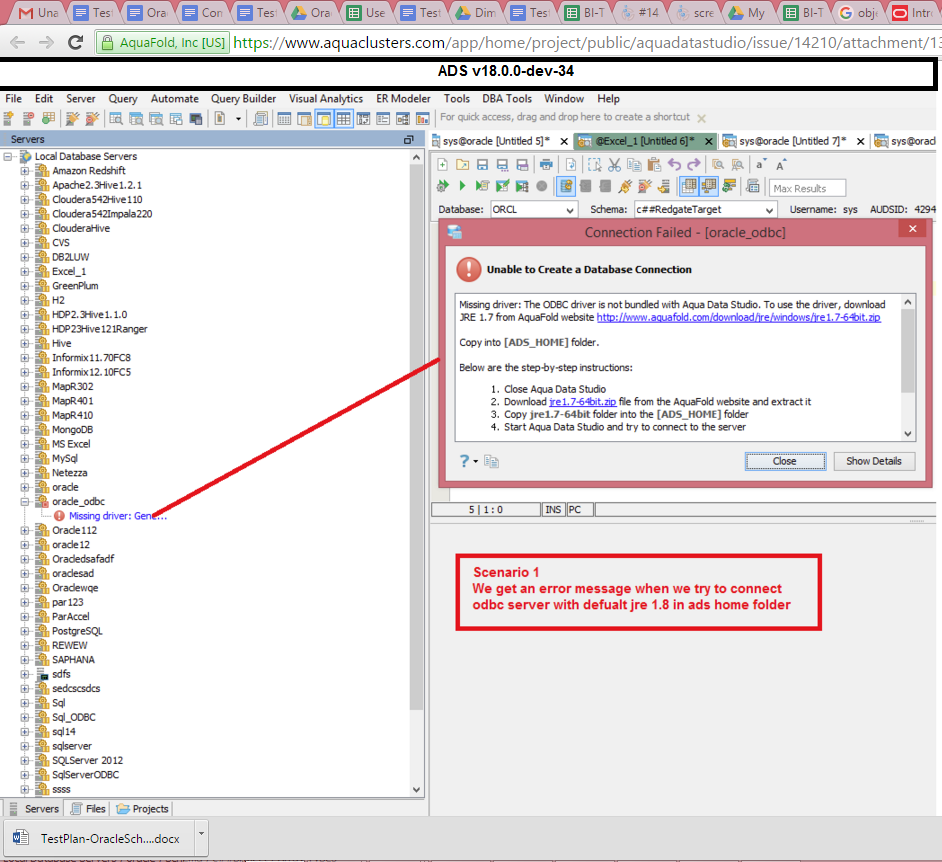The image size is (942, 862).
Task: Open the Schema c##RedgateTarget dropdown
Action: 768,210
